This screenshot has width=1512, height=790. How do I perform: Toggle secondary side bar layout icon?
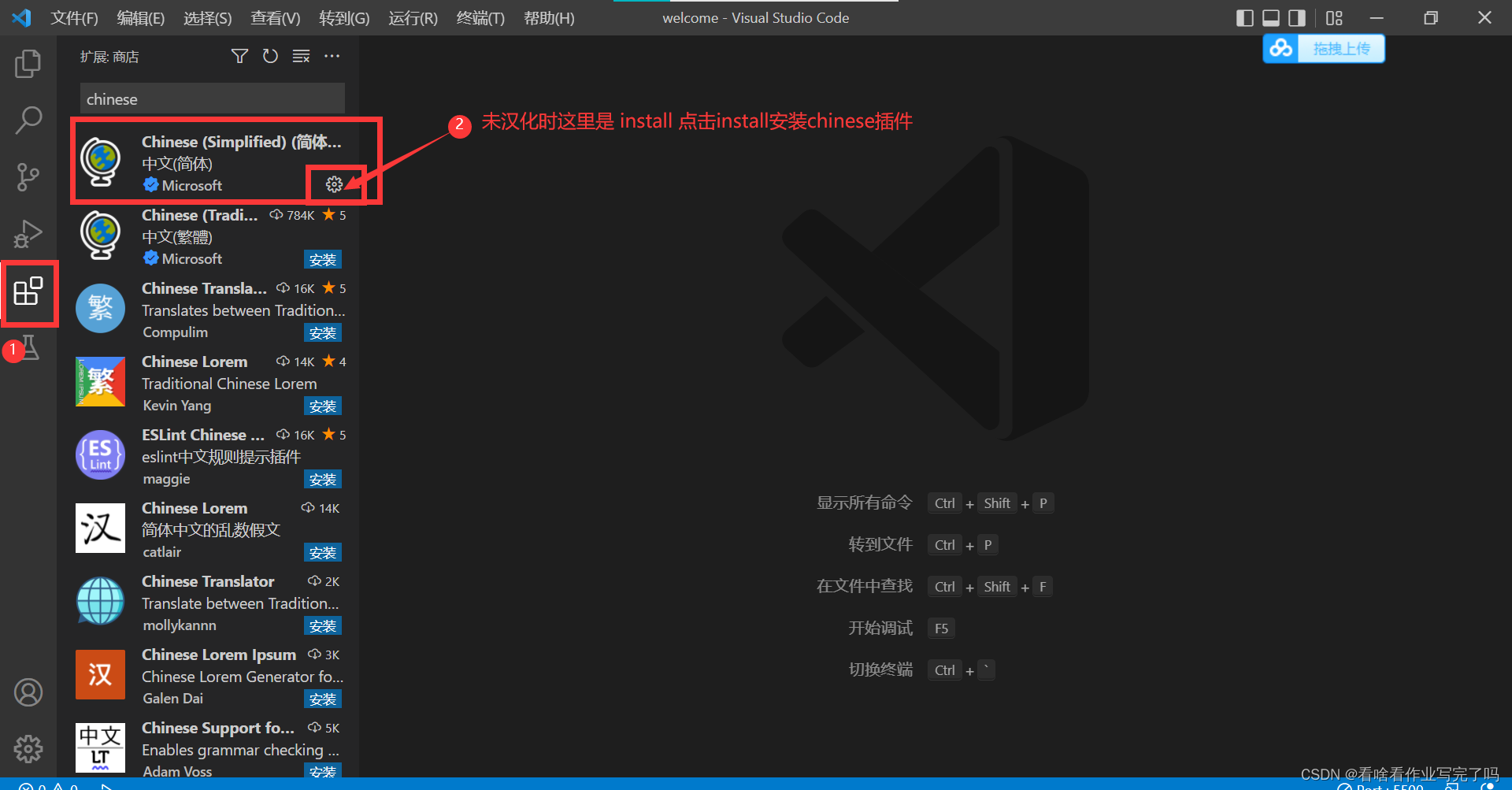point(1297,17)
